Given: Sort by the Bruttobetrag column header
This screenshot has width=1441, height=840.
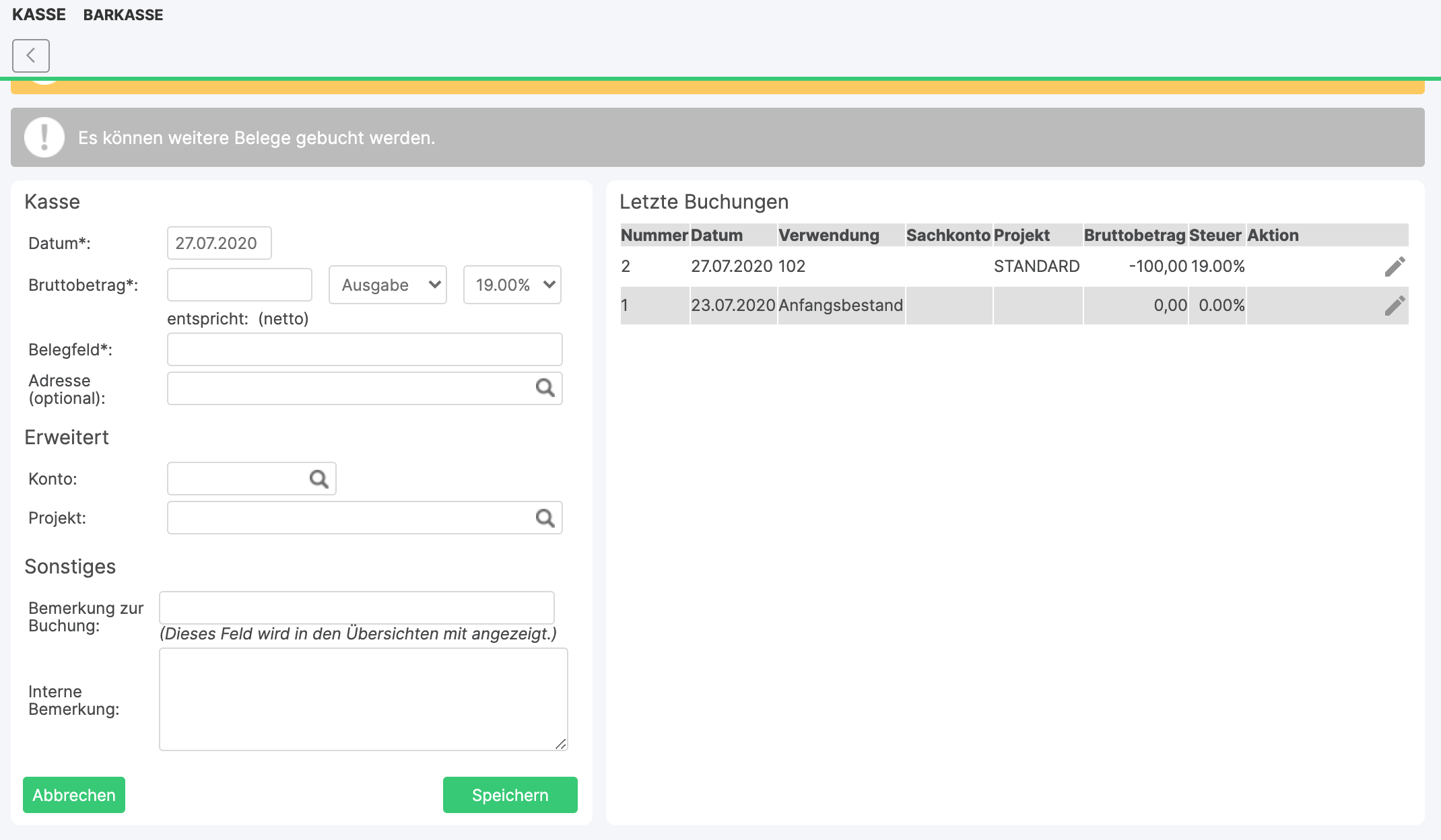Looking at the screenshot, I should pyautogui.click(x=1134, y=236).
